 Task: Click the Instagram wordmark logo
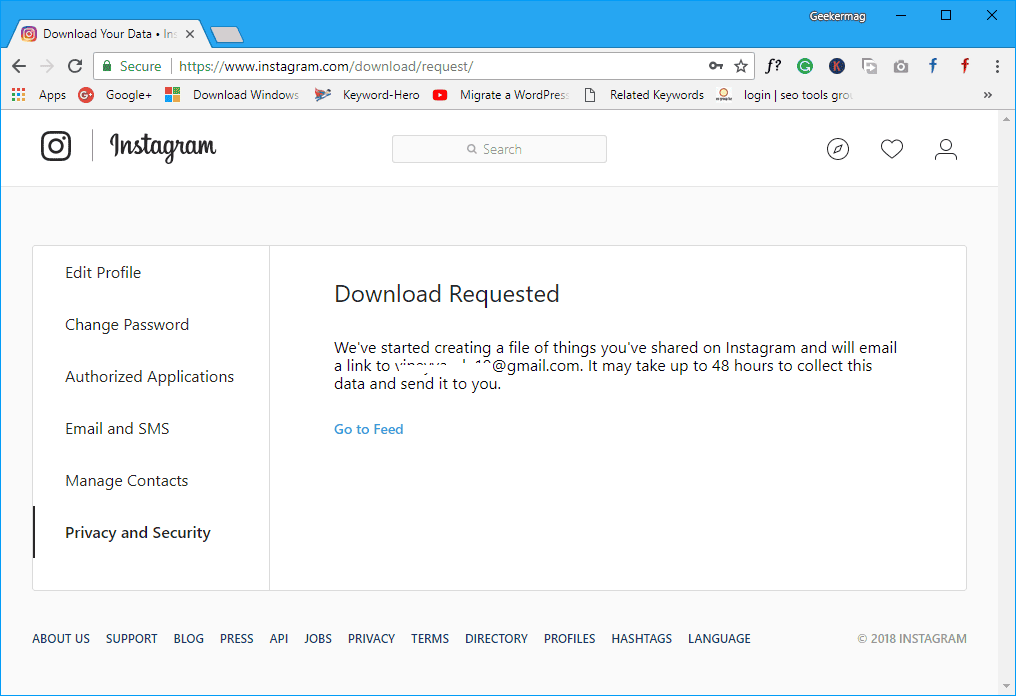163,147
